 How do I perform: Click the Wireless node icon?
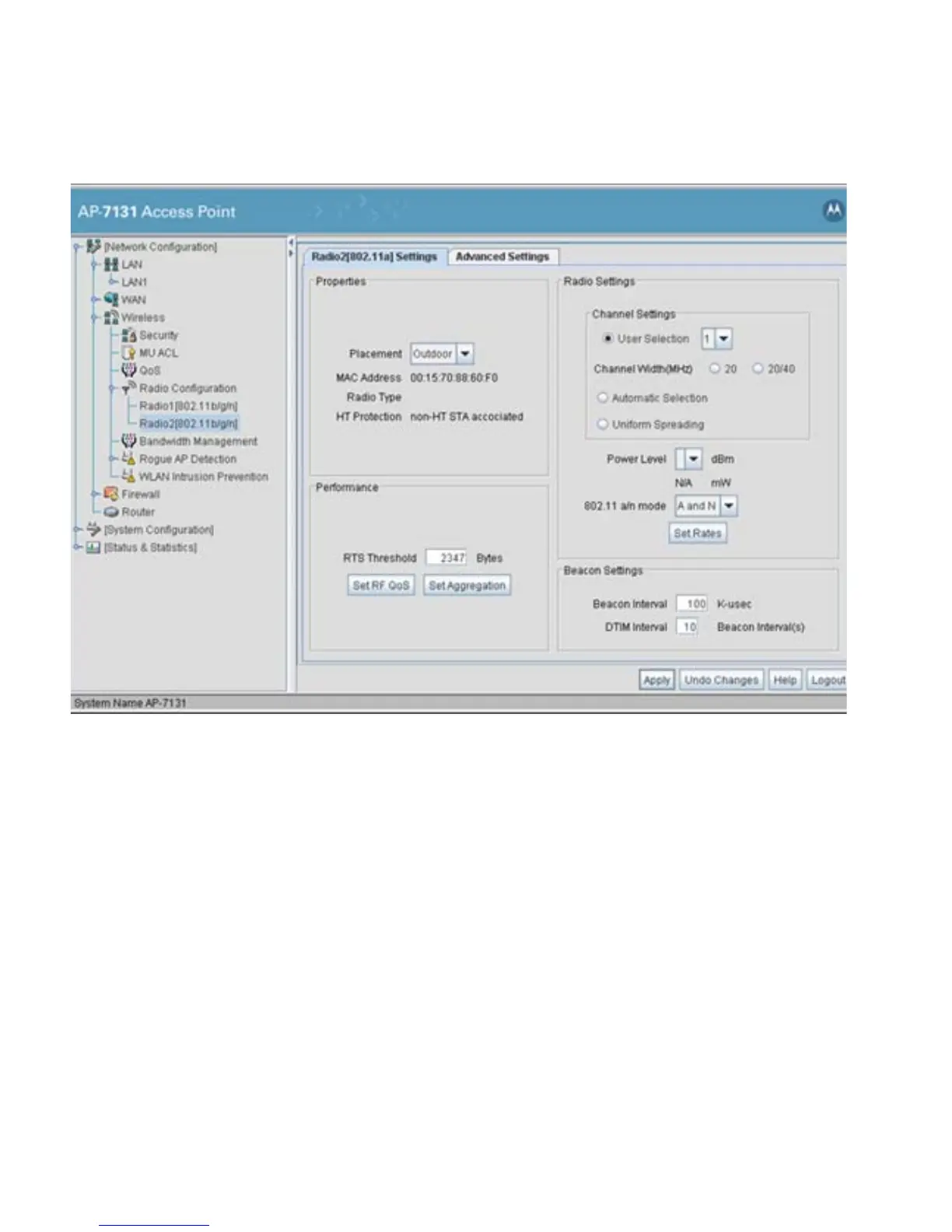111,317
